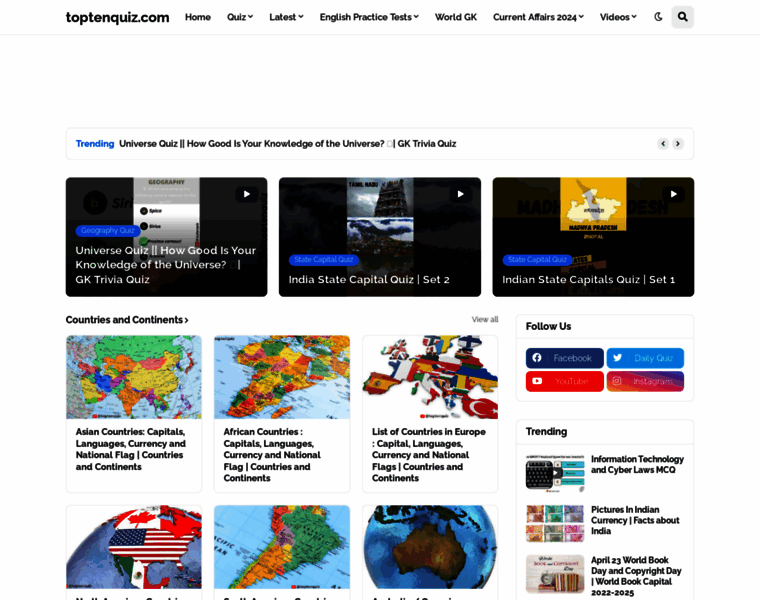Screen dimensions: 760x600
Task: Open the Twitter Daily Quiz button
Action: pos(645,358)
